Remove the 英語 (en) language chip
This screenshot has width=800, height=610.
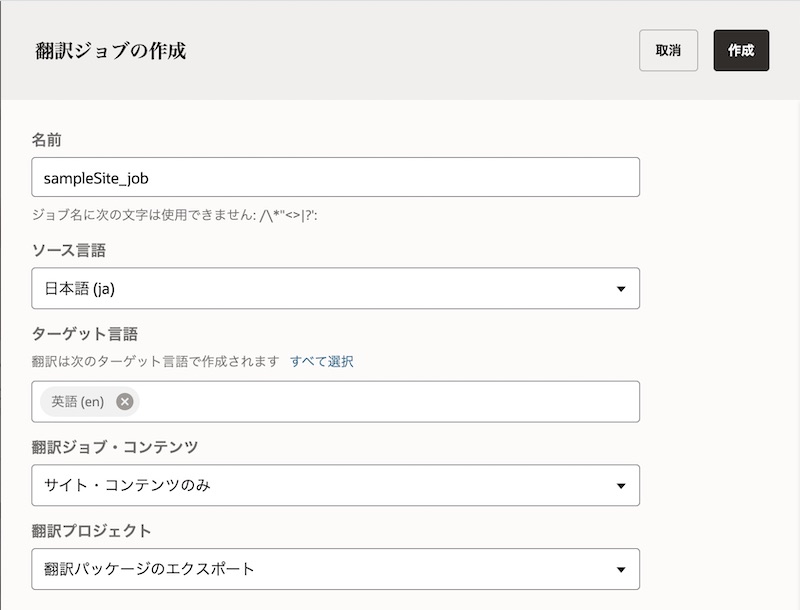(x=124, y=401)
